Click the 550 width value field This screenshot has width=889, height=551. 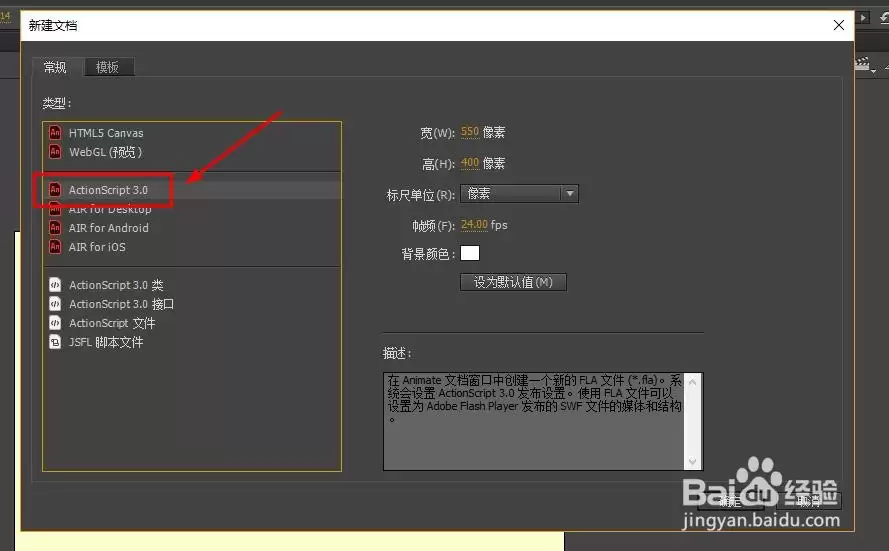click(470, 132)
